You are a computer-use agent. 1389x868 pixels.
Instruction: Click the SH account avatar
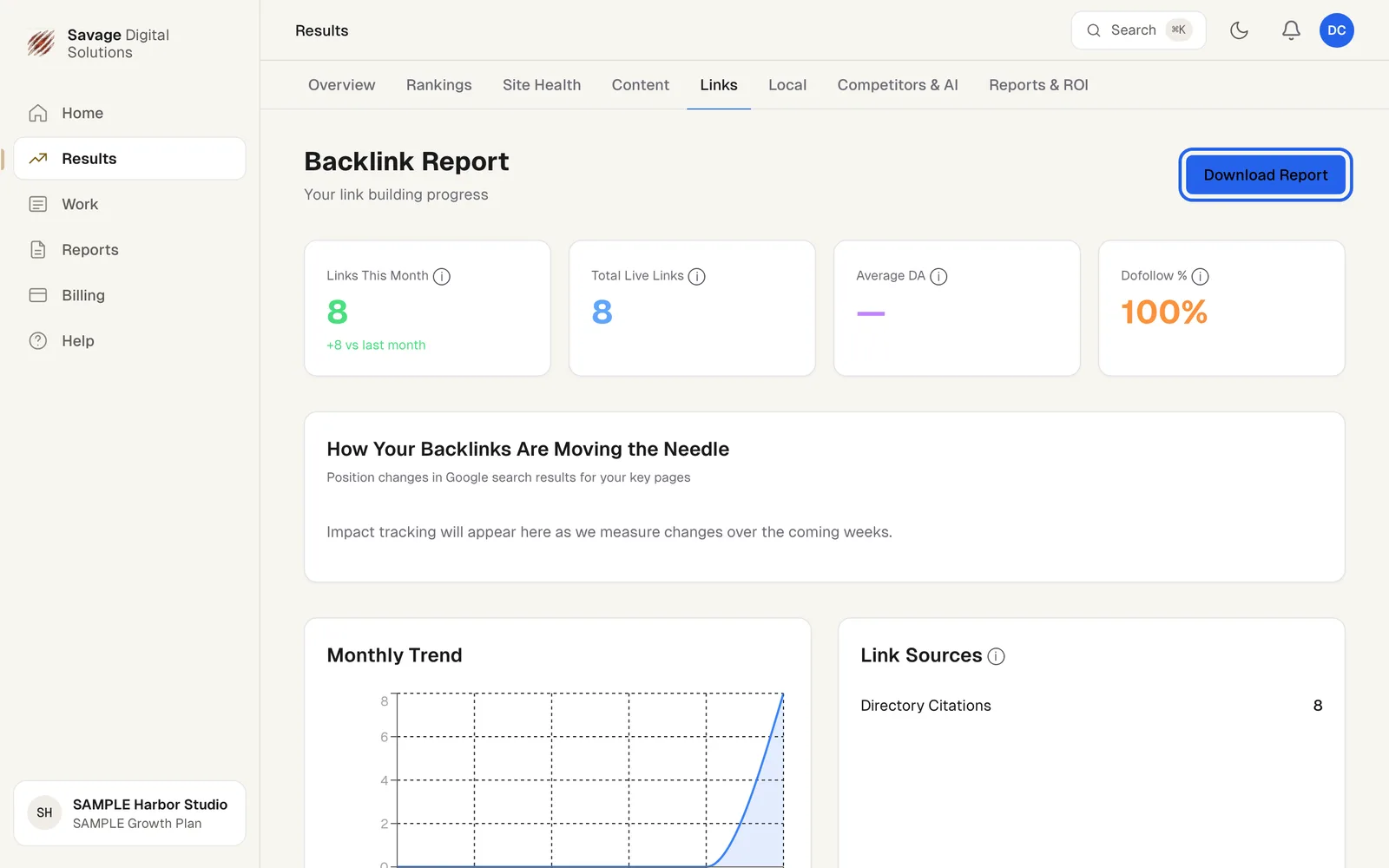(x=44, y=813)
